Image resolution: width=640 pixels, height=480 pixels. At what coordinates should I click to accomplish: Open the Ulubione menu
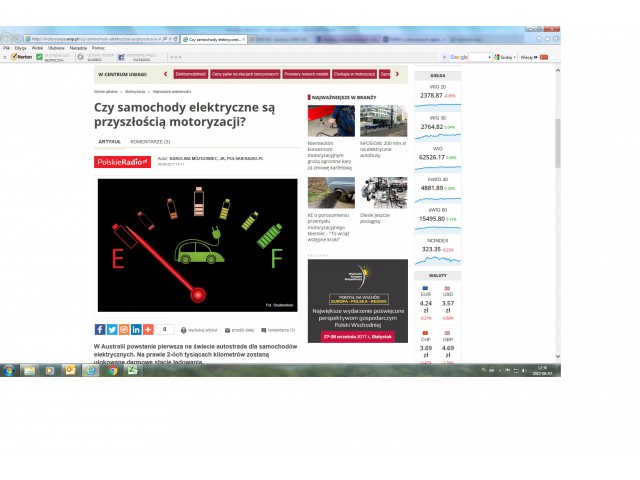pos(55,47)
